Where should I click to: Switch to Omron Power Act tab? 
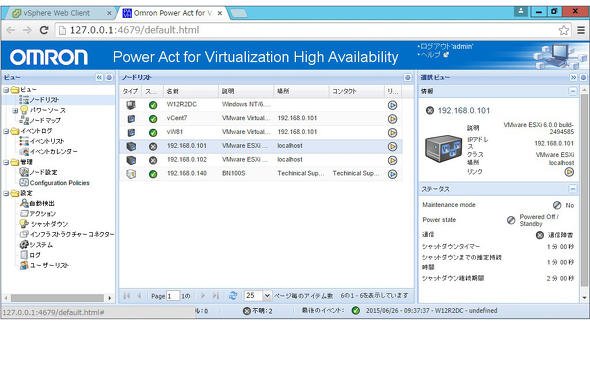[173, 13]
